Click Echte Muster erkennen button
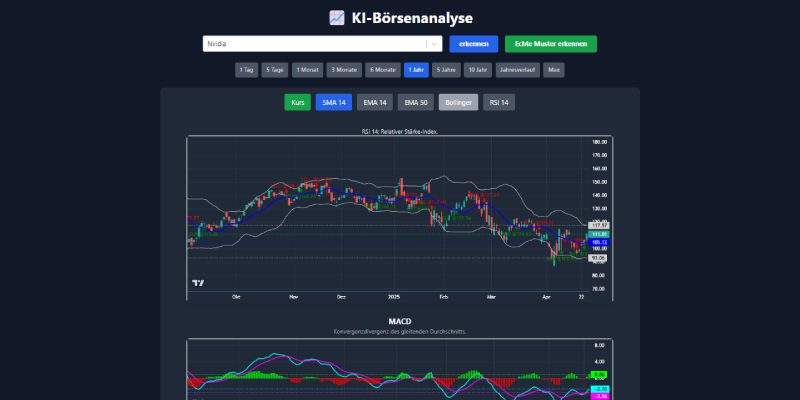The width and height of the screenshot is (800, 400). [x=550, y=44]
